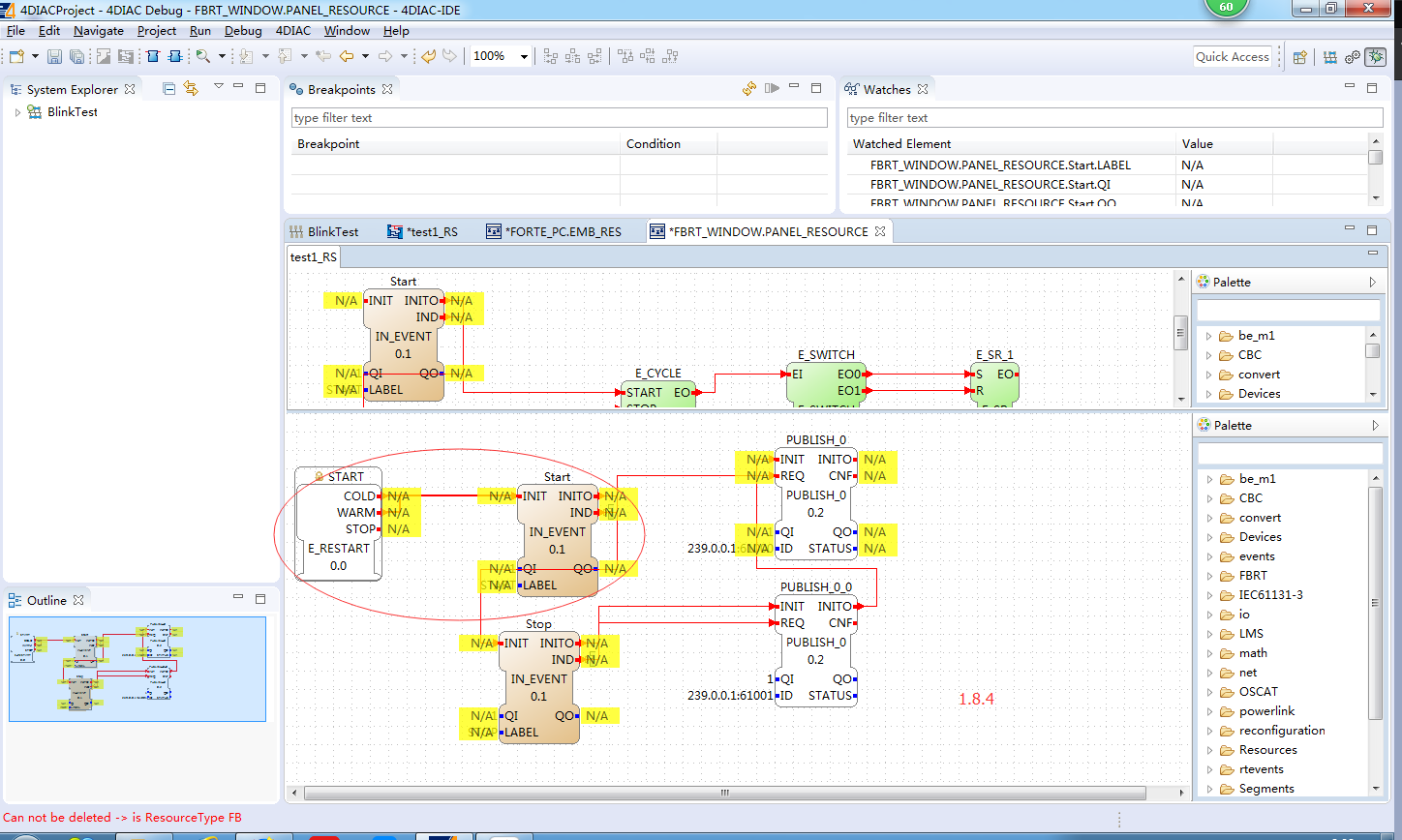Click Collapse All in System Explorer
Viewport: 1402px width, 840px height.
pyautogui.click(x=168, y=88)
